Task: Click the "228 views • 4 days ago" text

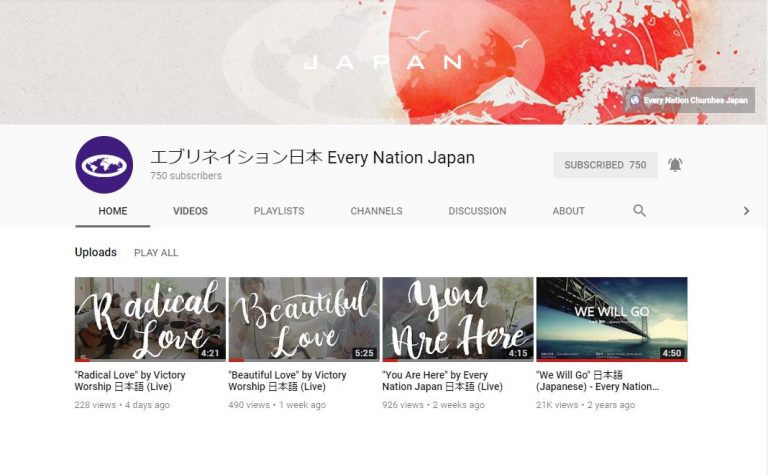Action: [122, 405]
